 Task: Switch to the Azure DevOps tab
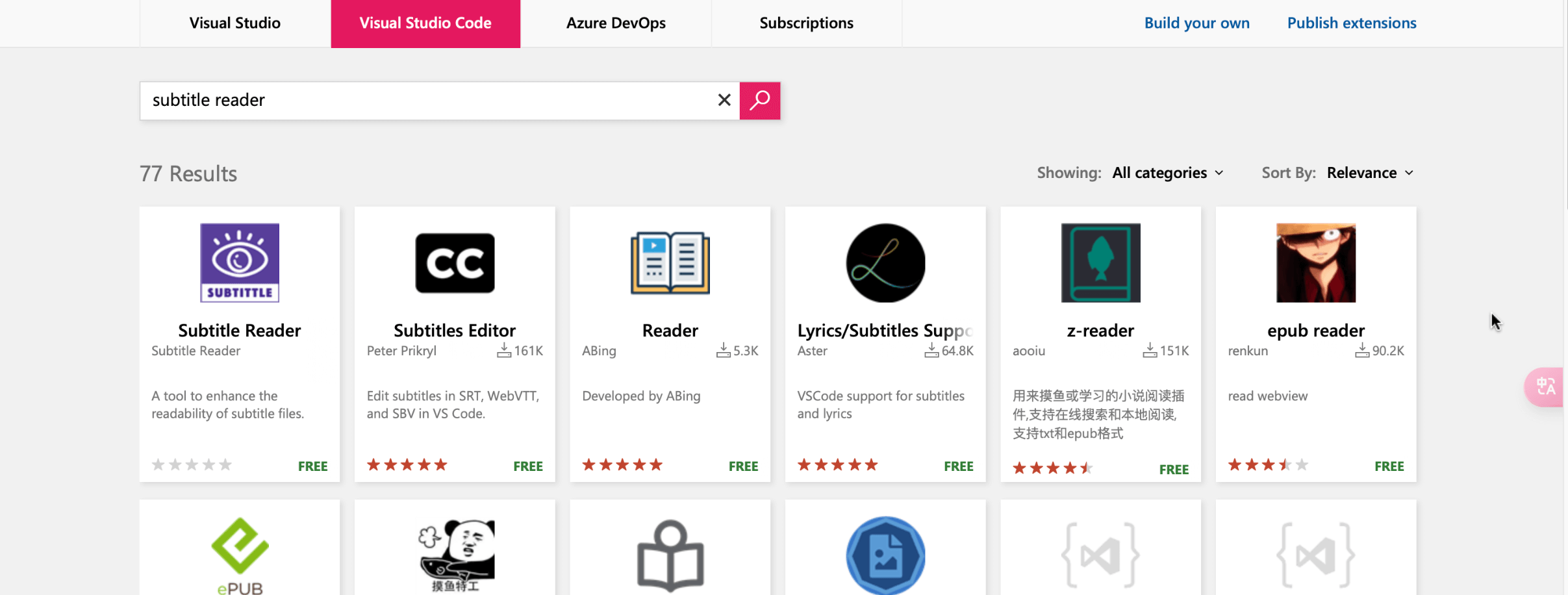pyautogui.click(x=615, y=23)
